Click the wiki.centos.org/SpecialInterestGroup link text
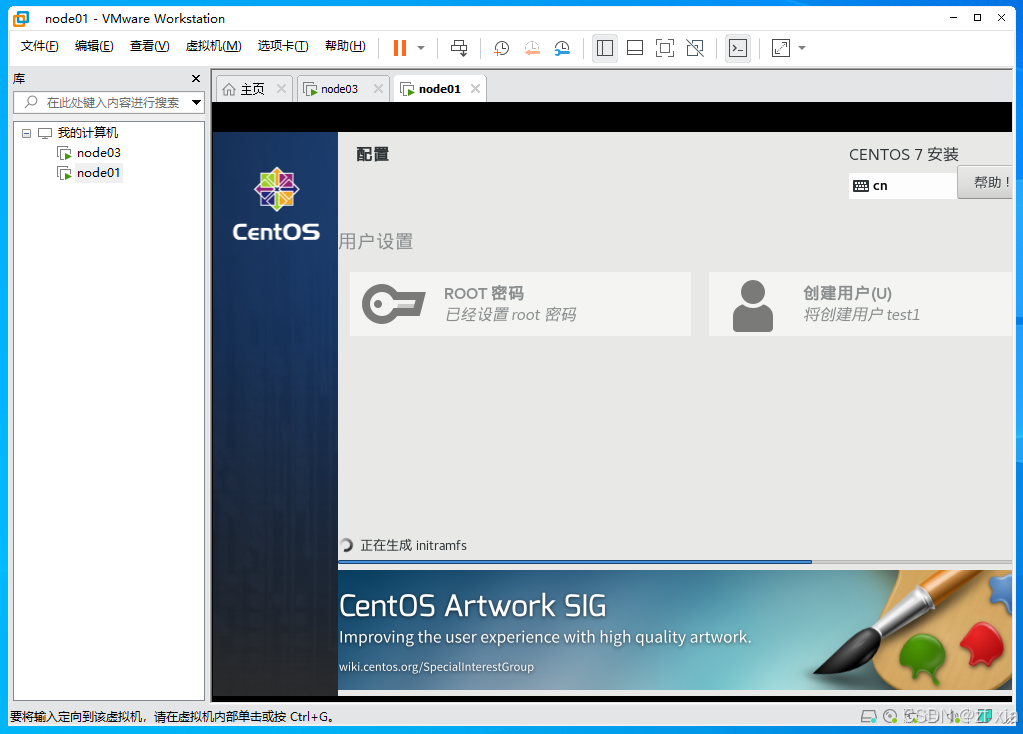Screen dimensions: 1023x734 pos(436,667)
